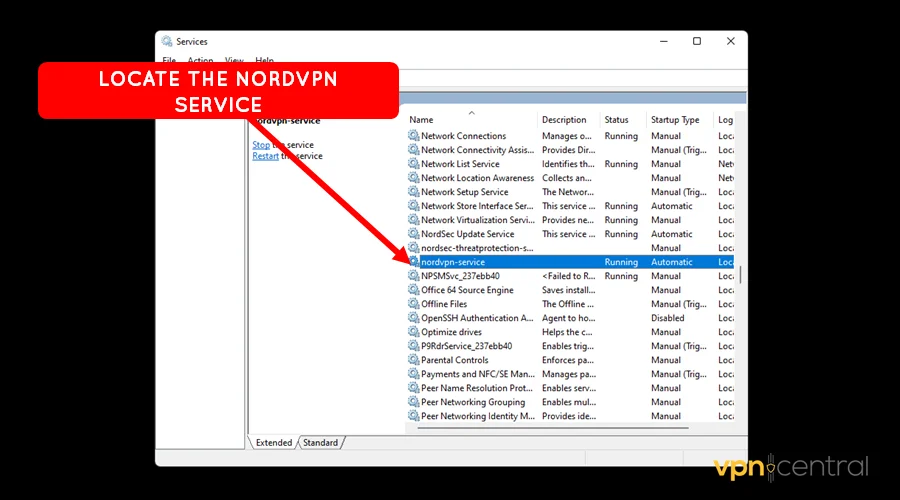
Task: Click Automatic startup type of Network Store Interface
Action: point(672,206)
